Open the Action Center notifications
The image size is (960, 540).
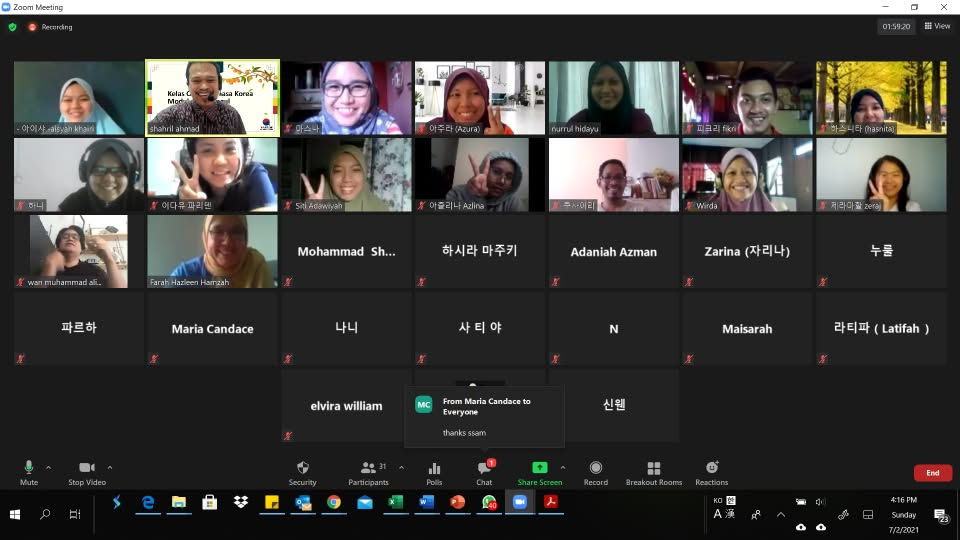(x=941, y=516)
